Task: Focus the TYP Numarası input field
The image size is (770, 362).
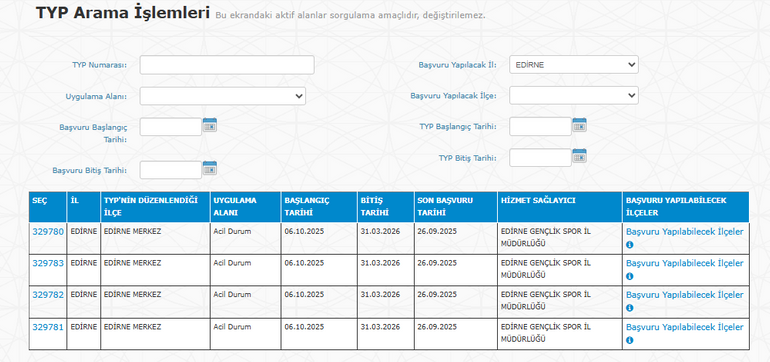Action: 227,65
